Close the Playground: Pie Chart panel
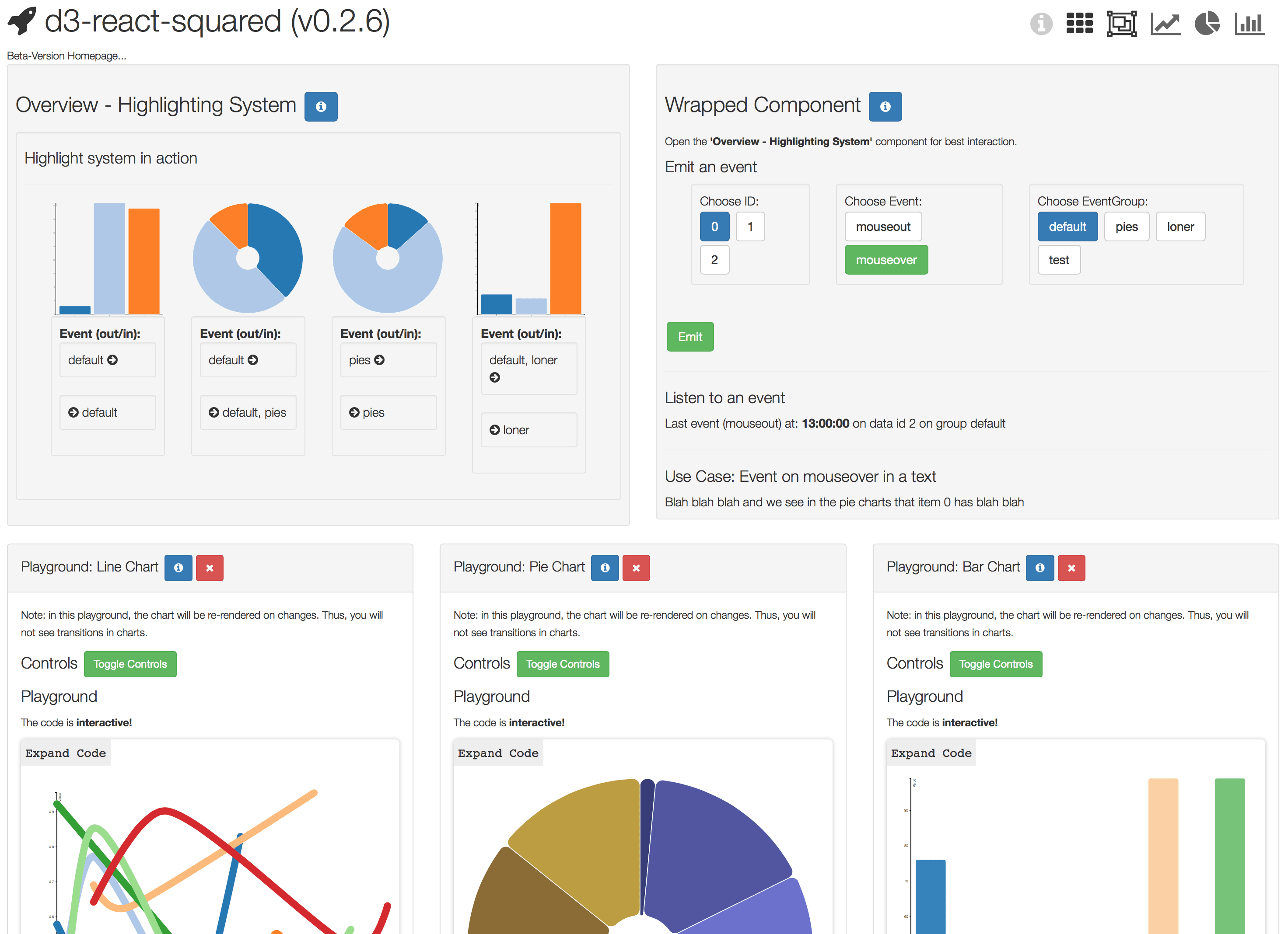Image resolution: width=1288 pixels, height=934 pixels. coord(636,568)
